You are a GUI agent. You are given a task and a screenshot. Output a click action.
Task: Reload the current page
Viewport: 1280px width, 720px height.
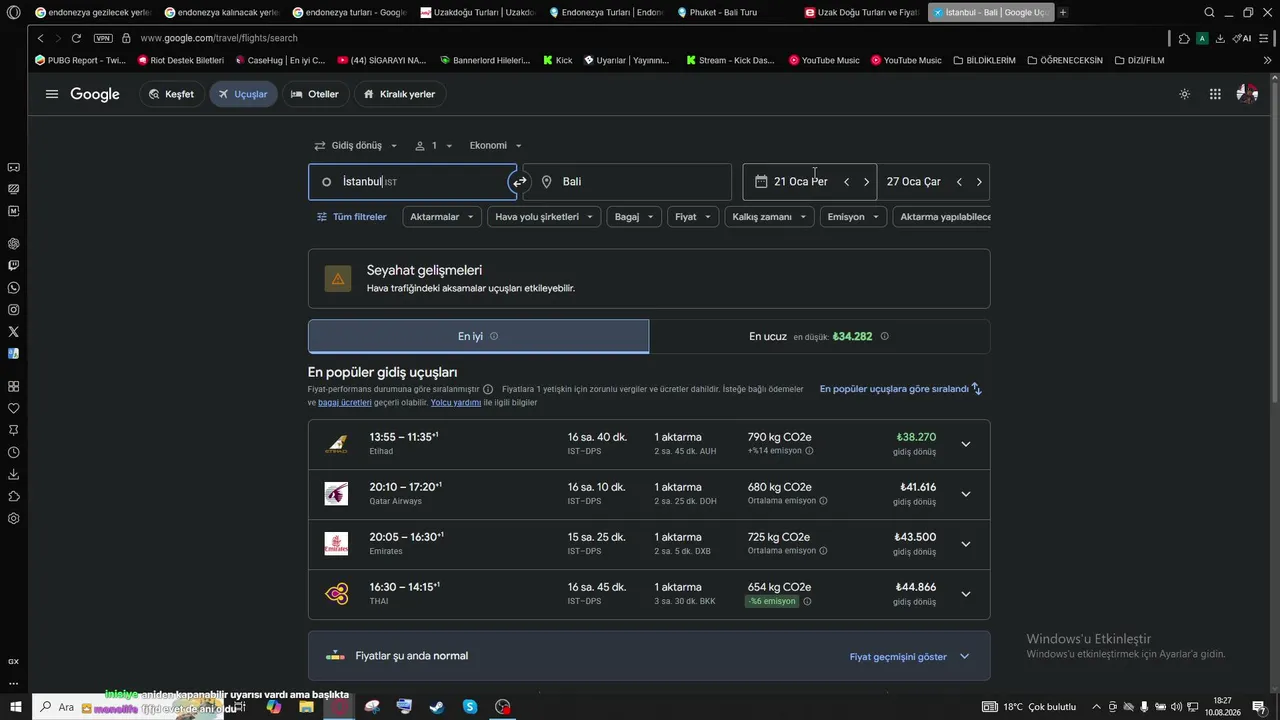(76, 38)
